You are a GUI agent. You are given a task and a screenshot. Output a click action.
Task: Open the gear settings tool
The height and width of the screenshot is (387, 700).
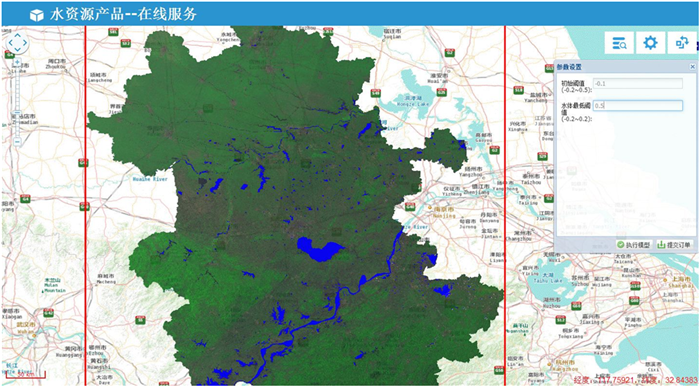[x=650, y=43]
